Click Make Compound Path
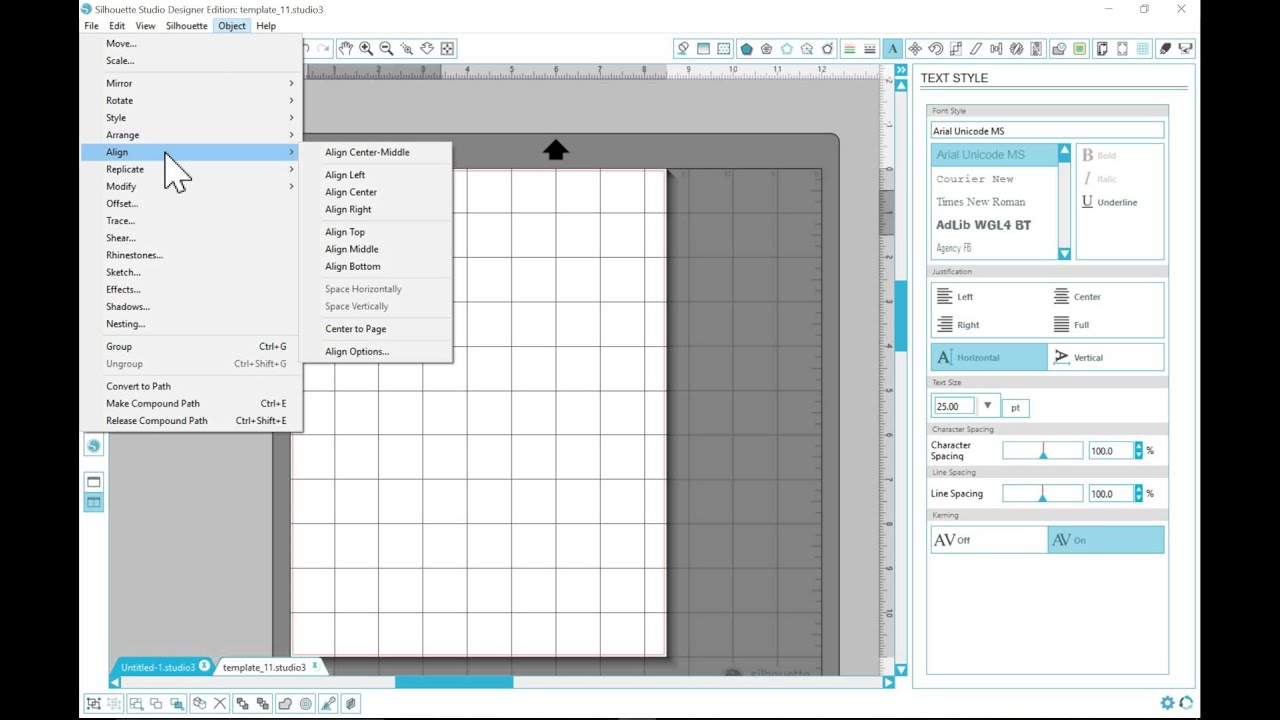The height and width of the screenshot is (720, 1280). coord(153,403)
